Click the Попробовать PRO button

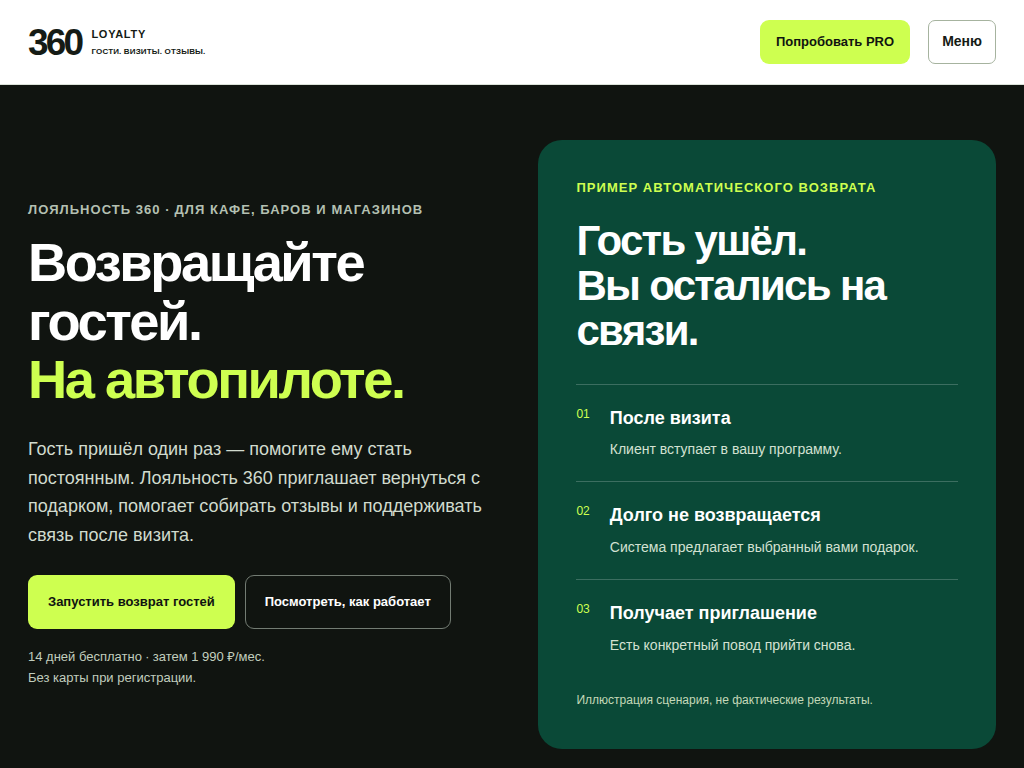click(835, 42)
